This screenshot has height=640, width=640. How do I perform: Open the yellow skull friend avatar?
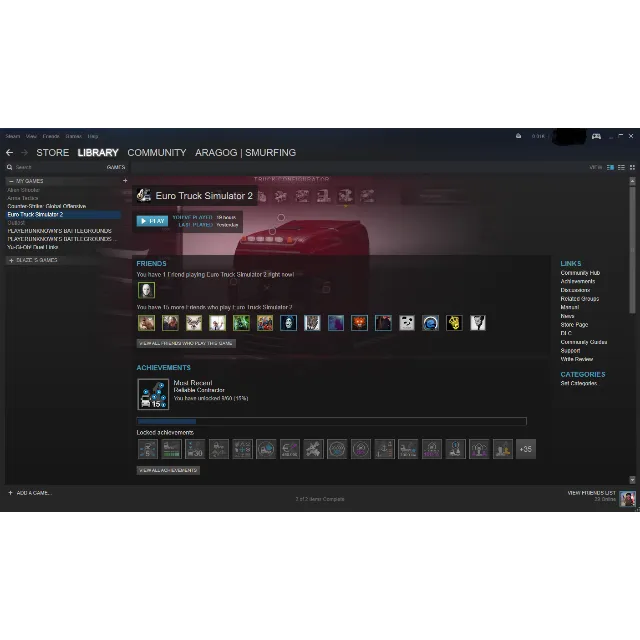pos(454,323)
